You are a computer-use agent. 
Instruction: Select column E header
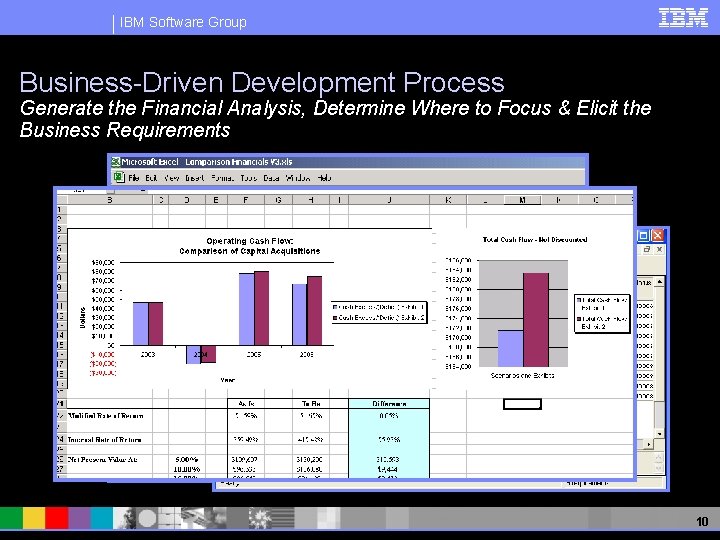tap(216, 200)
